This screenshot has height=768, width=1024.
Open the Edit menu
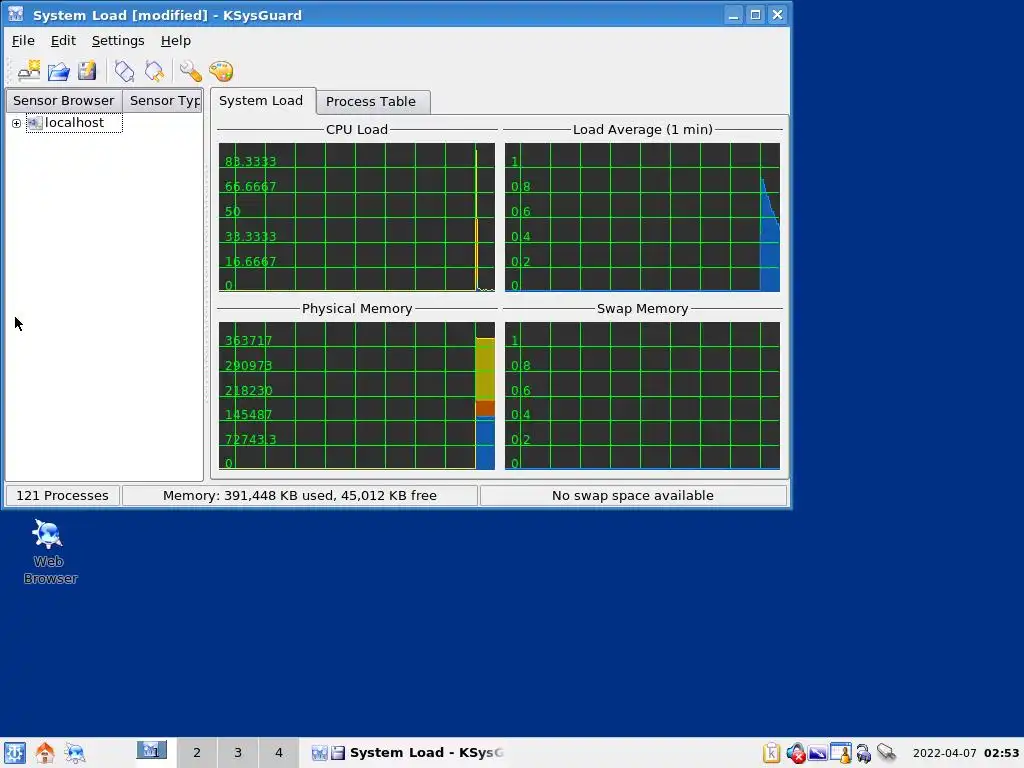pos(63,40)
